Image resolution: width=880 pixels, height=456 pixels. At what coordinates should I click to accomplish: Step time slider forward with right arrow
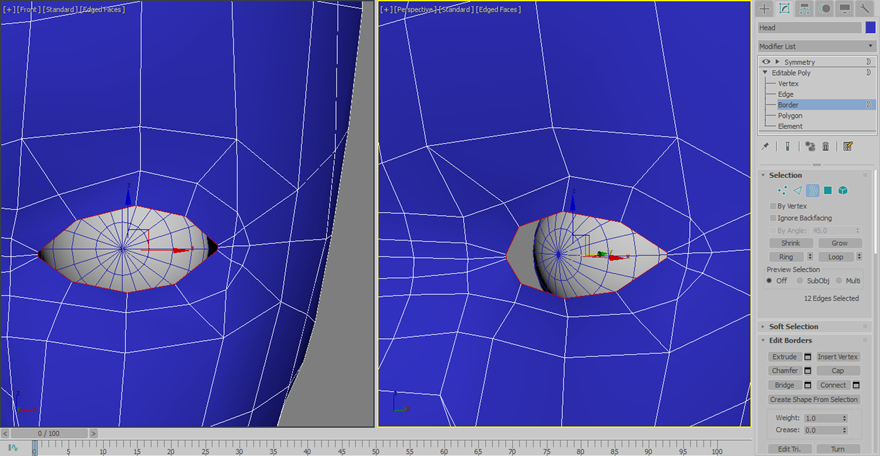pyautogui.click(x=93, y=434)
